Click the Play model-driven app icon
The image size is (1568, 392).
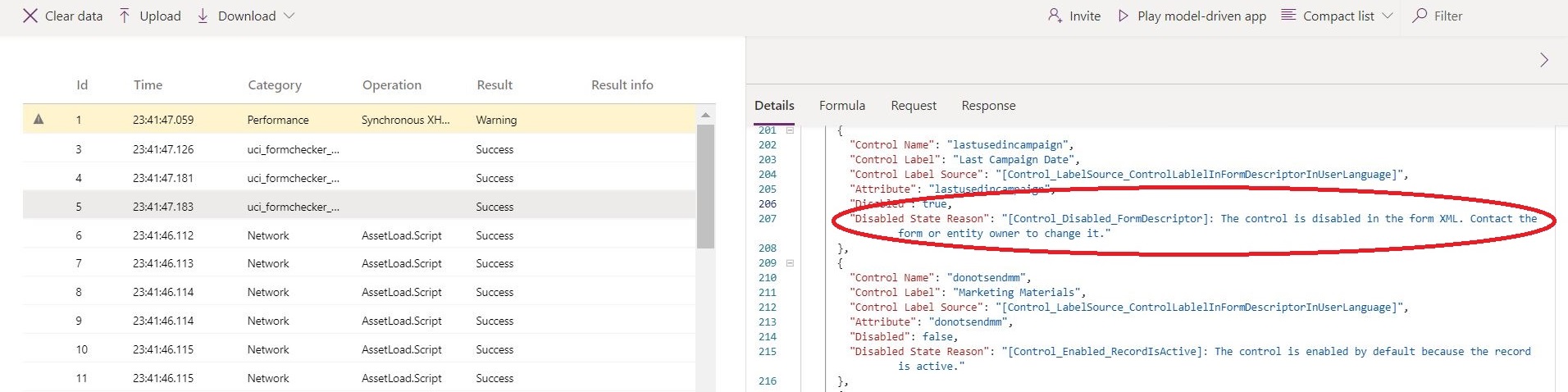(1124, 16)
